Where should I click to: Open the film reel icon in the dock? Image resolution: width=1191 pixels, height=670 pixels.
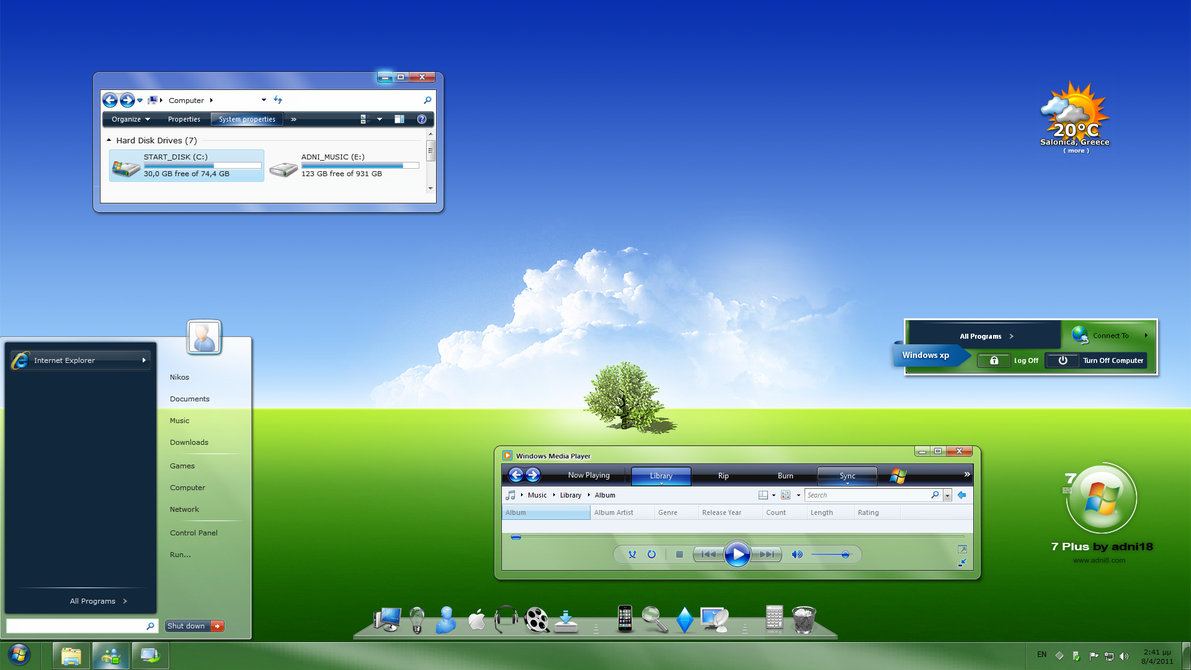tap(537, 620)
